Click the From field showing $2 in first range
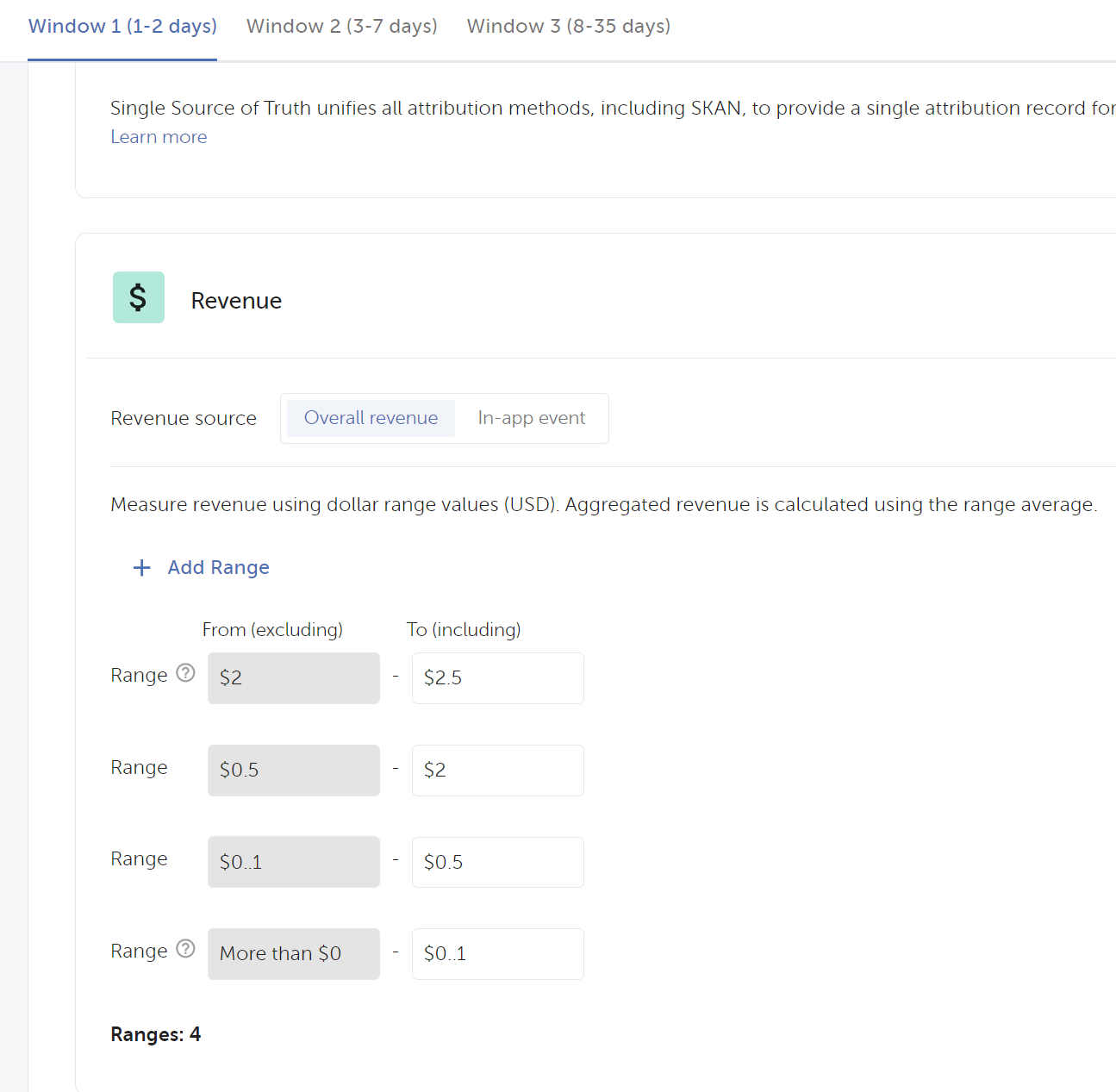 (x=293, y=678)
